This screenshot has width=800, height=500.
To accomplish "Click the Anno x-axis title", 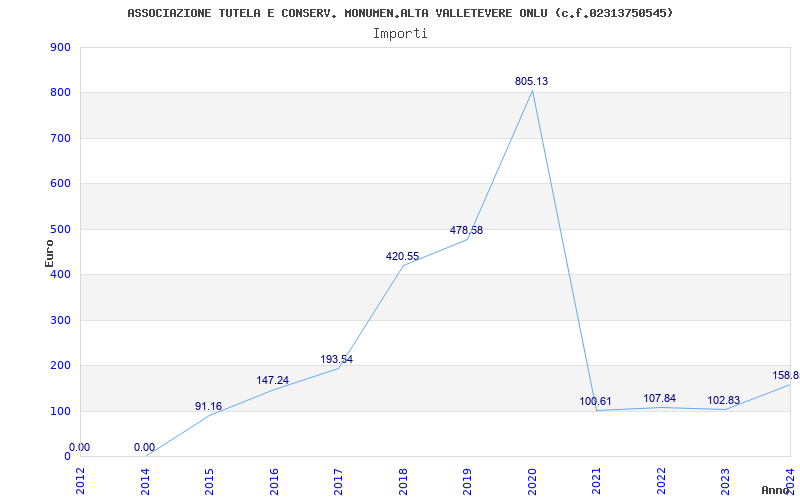I will click(x=776, y=490).
